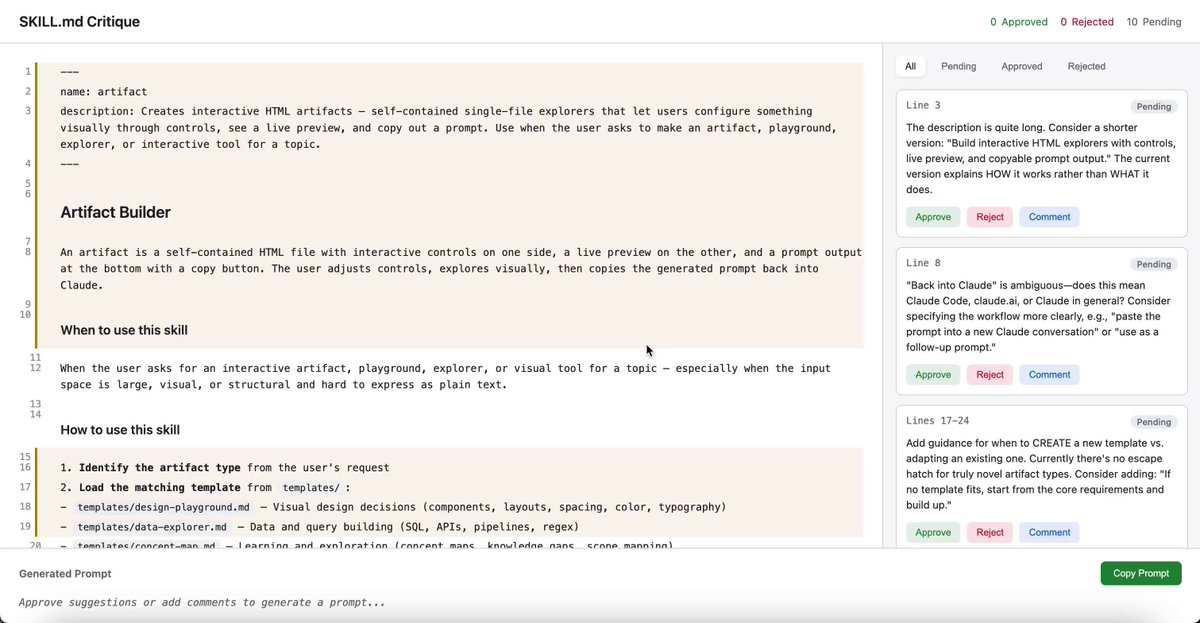The width and height of the screenshot is (1200, 623).
Task: Click the '0 Approved' counter
Action: coord(1019,22)
